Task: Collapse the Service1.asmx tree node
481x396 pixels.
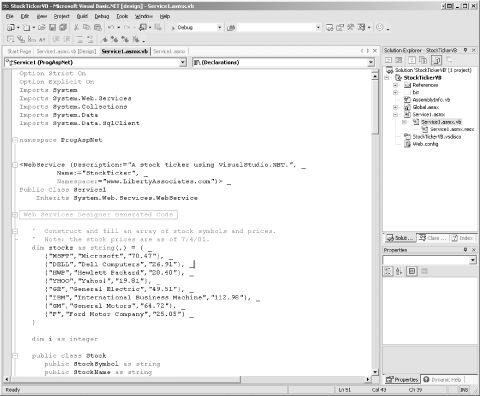Action: (x=396, y=114)
